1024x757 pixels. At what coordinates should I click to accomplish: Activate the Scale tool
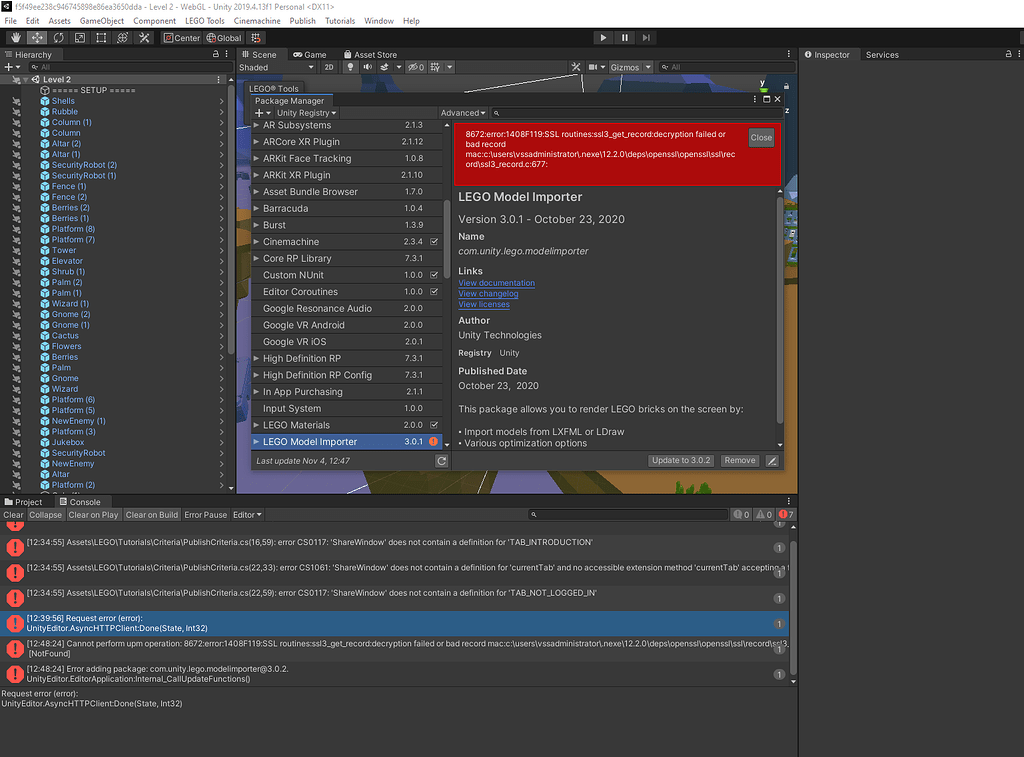(79, 38)
